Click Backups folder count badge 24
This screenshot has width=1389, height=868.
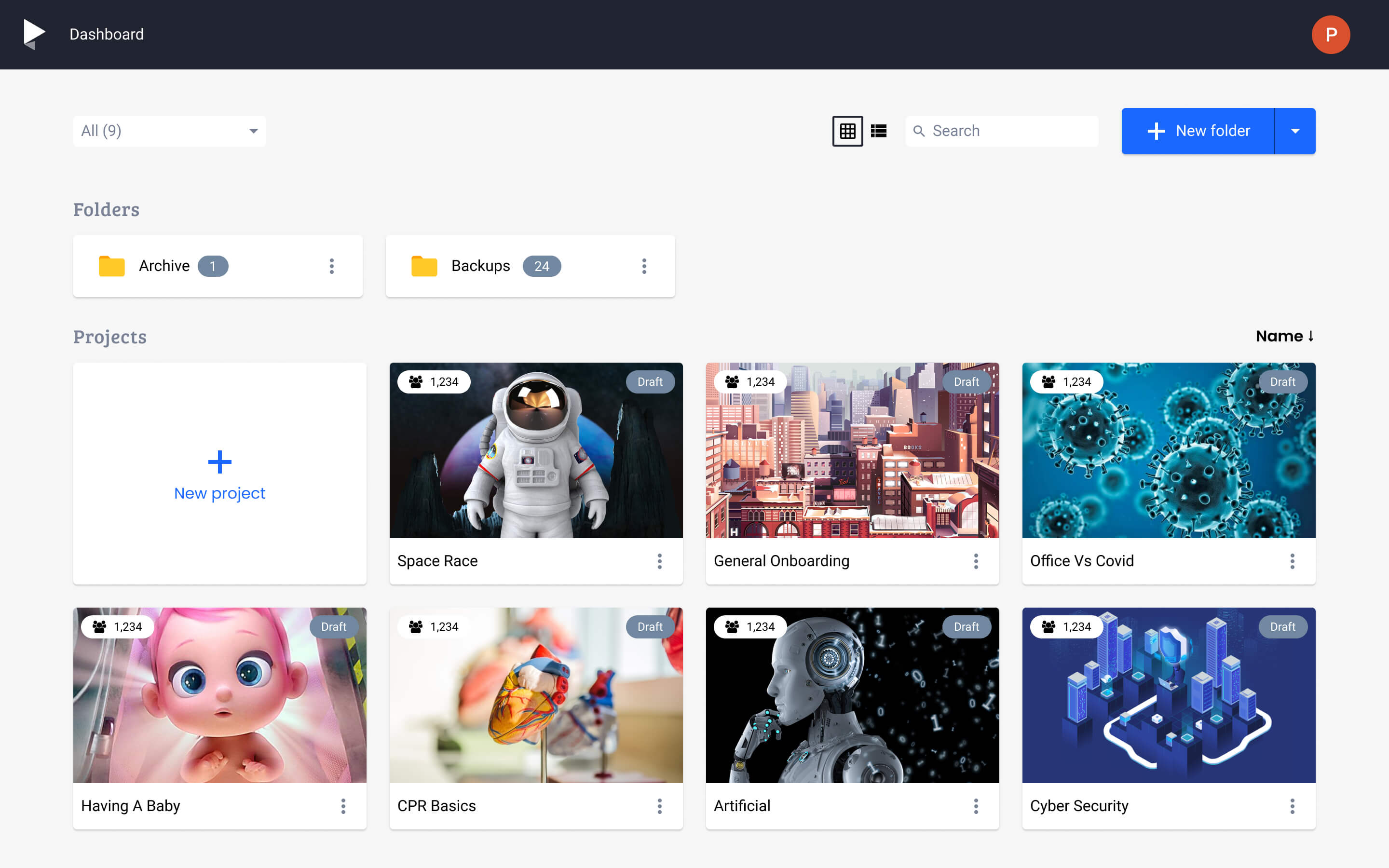pyautogui.click(x=541, y=266)
